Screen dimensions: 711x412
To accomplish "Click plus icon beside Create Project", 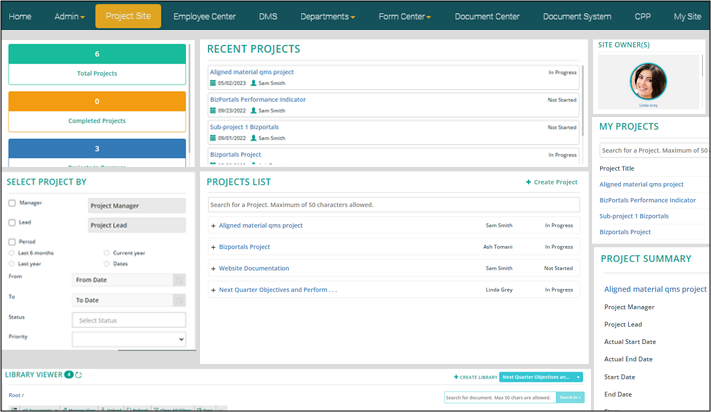I will [x=528, y=182].
